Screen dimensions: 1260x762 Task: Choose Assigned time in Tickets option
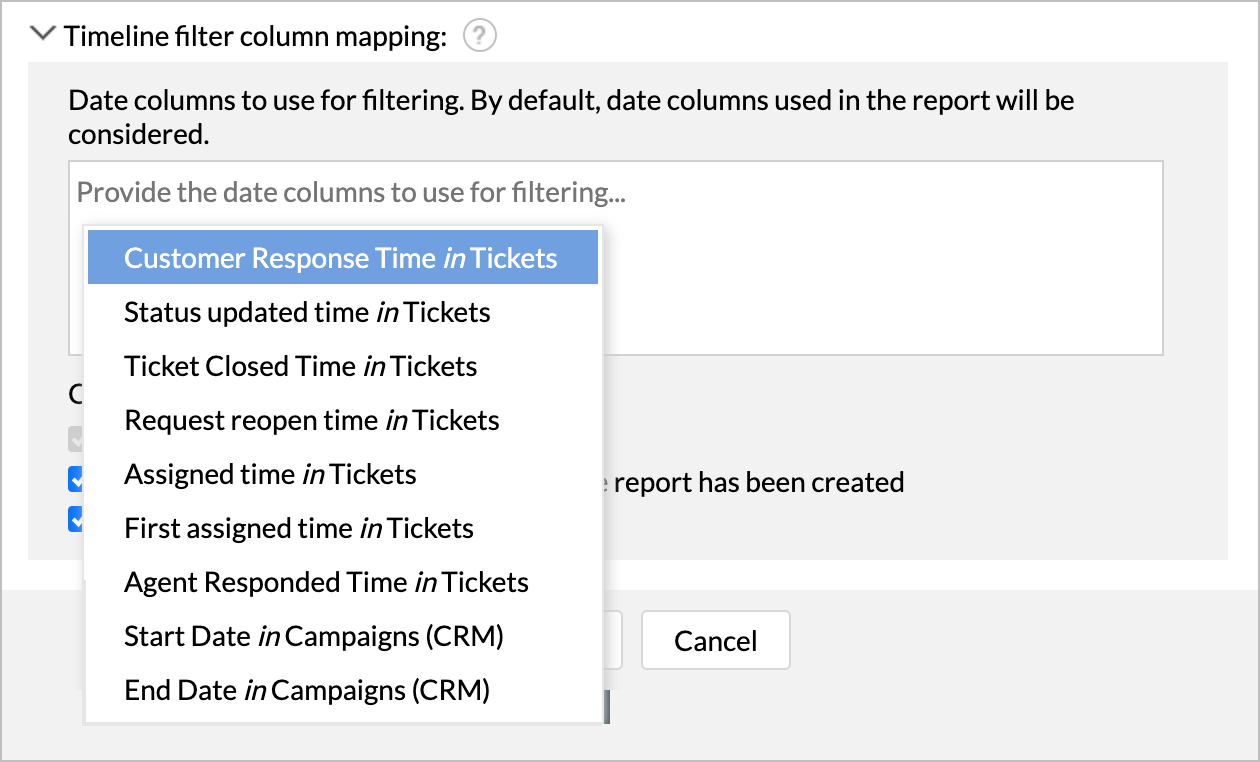point(270,474)
